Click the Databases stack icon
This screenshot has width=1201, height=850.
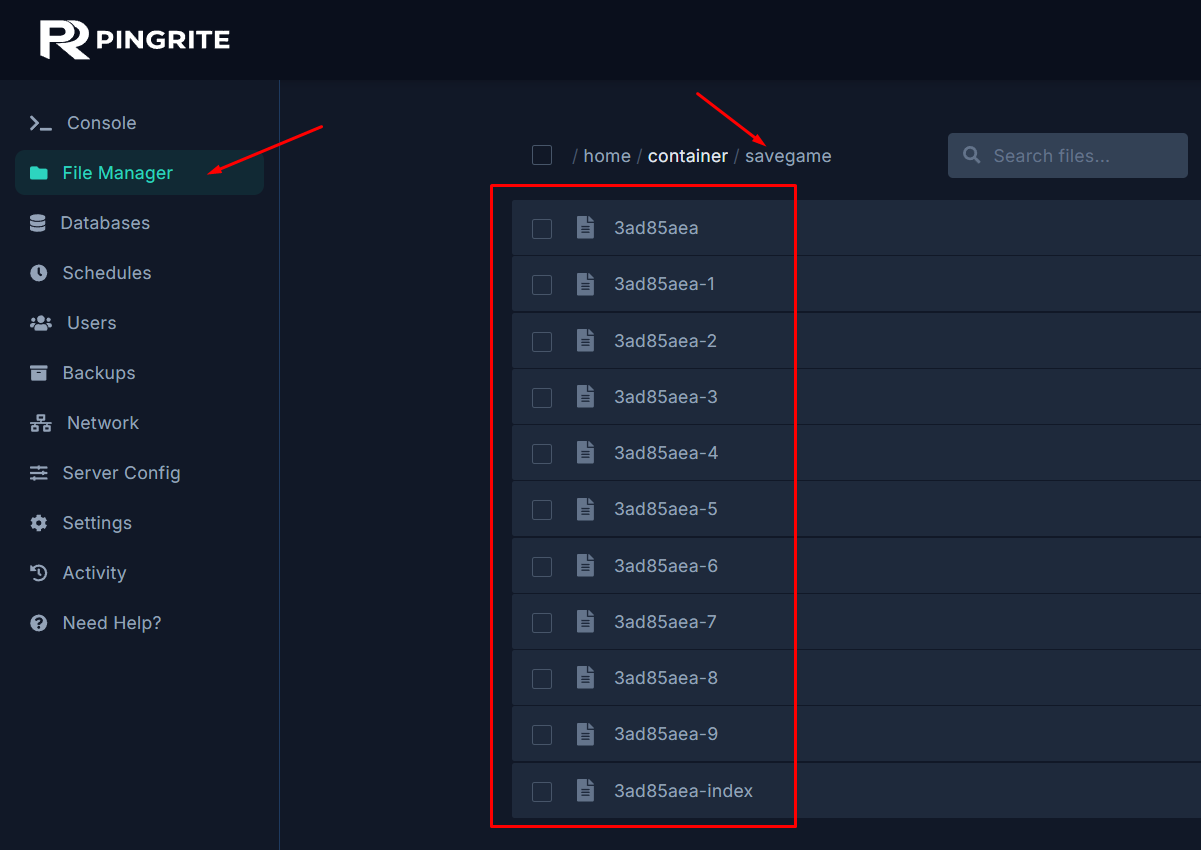[x=38, y=223]
